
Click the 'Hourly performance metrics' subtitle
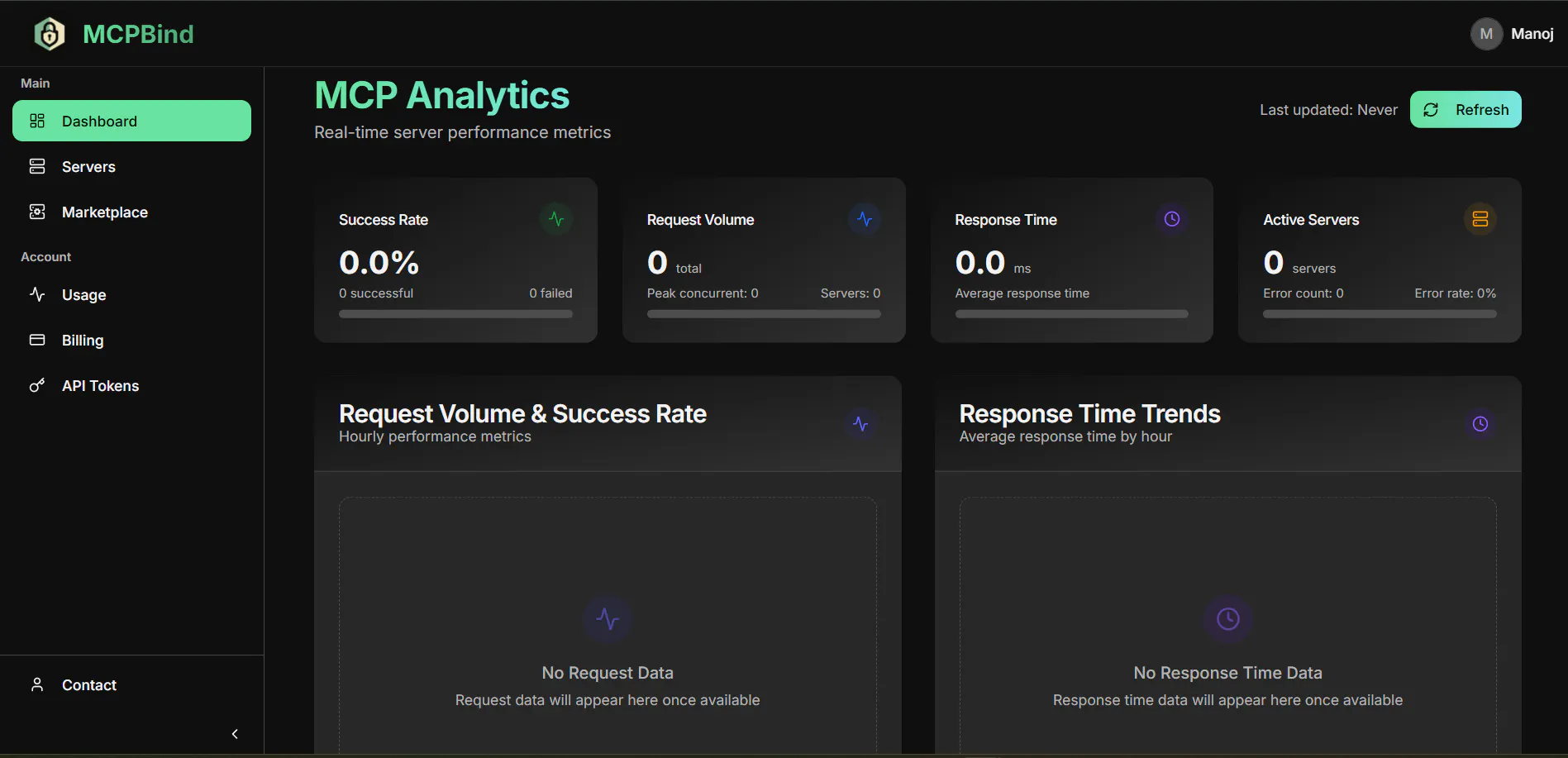point(435,436)
